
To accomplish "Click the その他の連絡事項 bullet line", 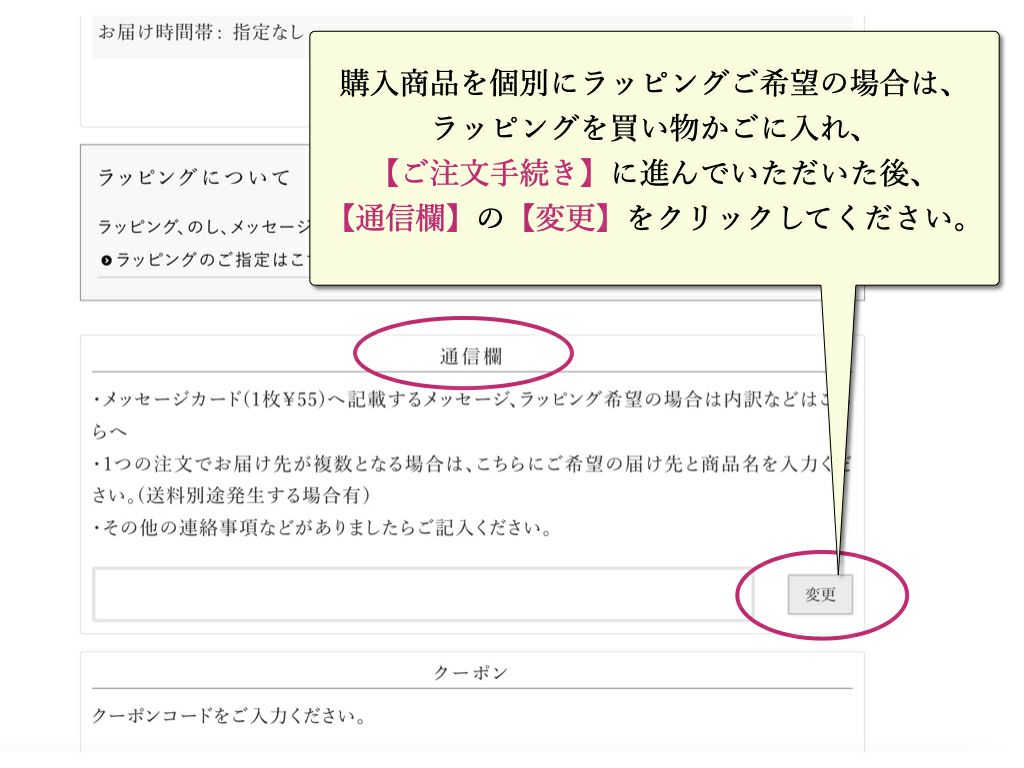I will point(322,527).
